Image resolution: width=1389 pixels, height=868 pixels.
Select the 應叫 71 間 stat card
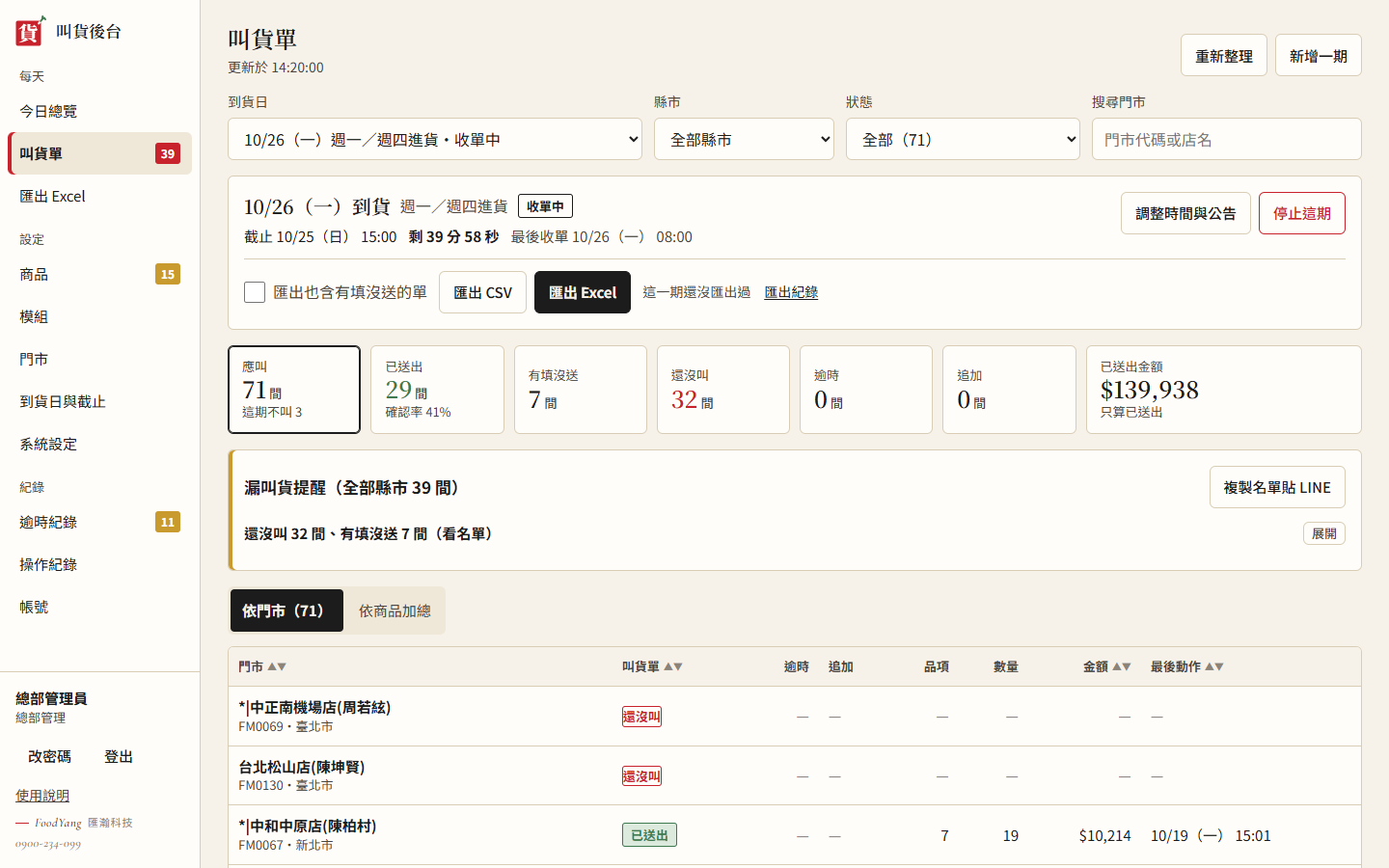coord(294,390)
